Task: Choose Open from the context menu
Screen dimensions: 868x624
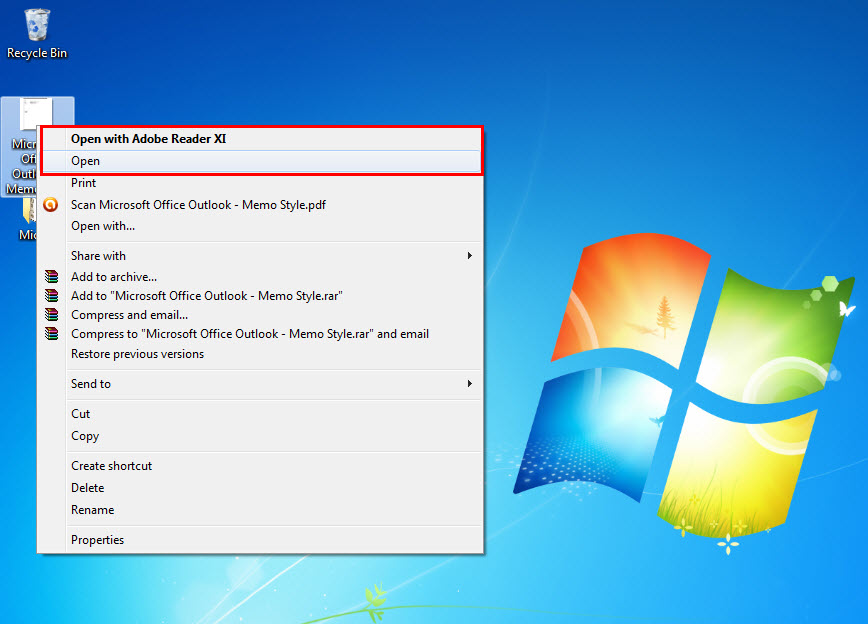Action: (x=85, y=160)
